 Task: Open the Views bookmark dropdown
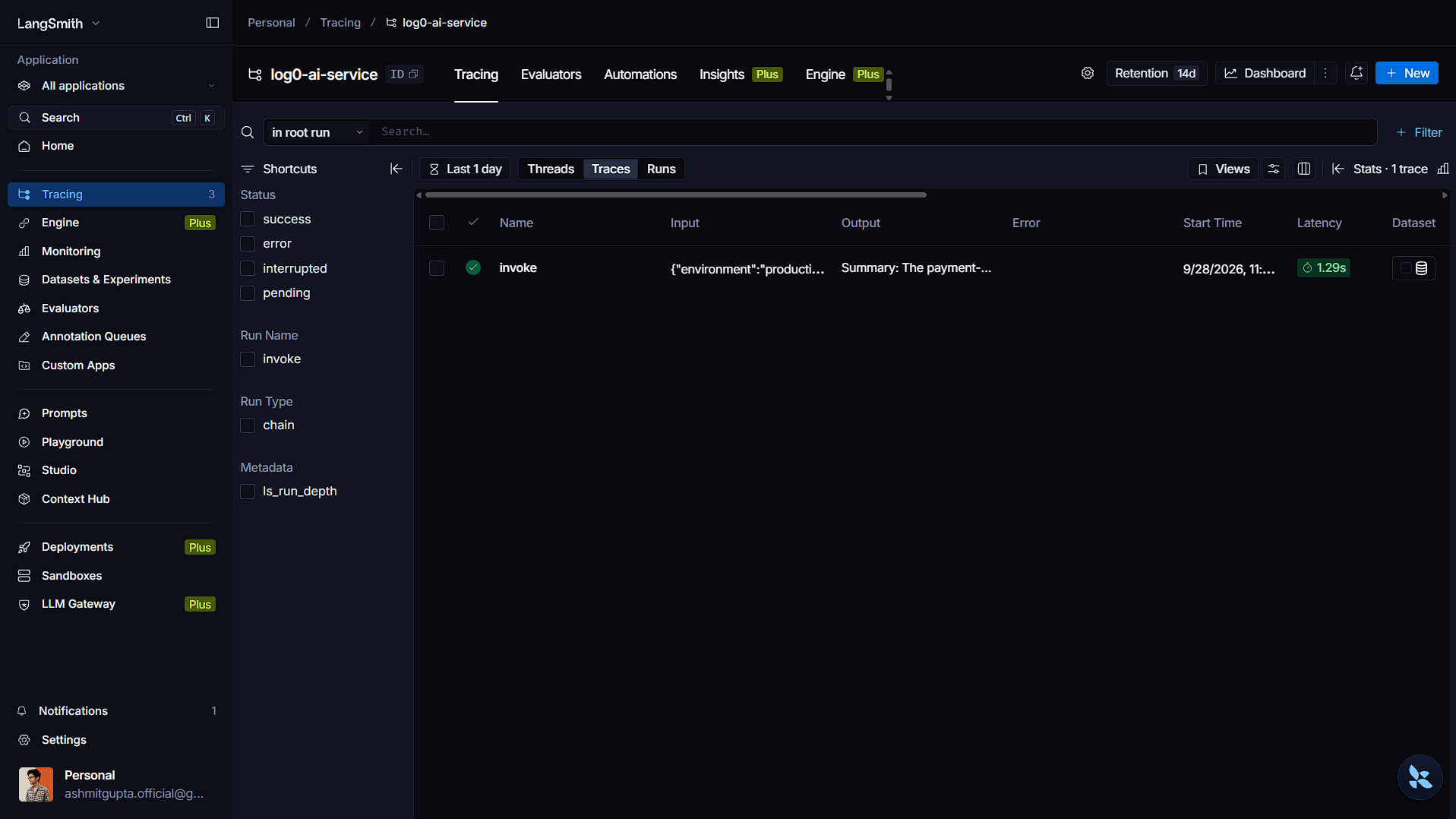click(x=1223, y=169)
